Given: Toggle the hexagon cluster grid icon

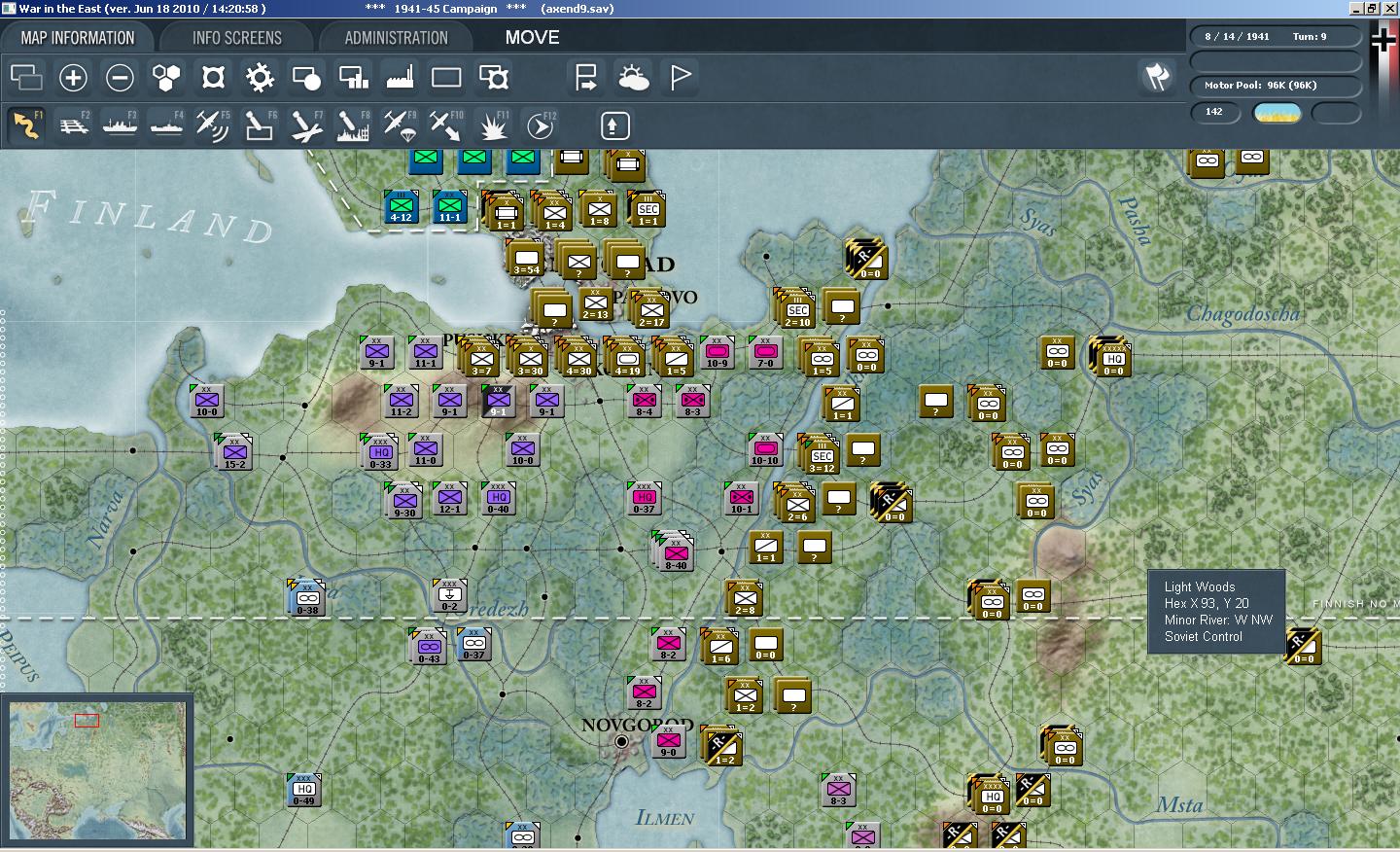Looking at the screenshot, I should 166,77.
